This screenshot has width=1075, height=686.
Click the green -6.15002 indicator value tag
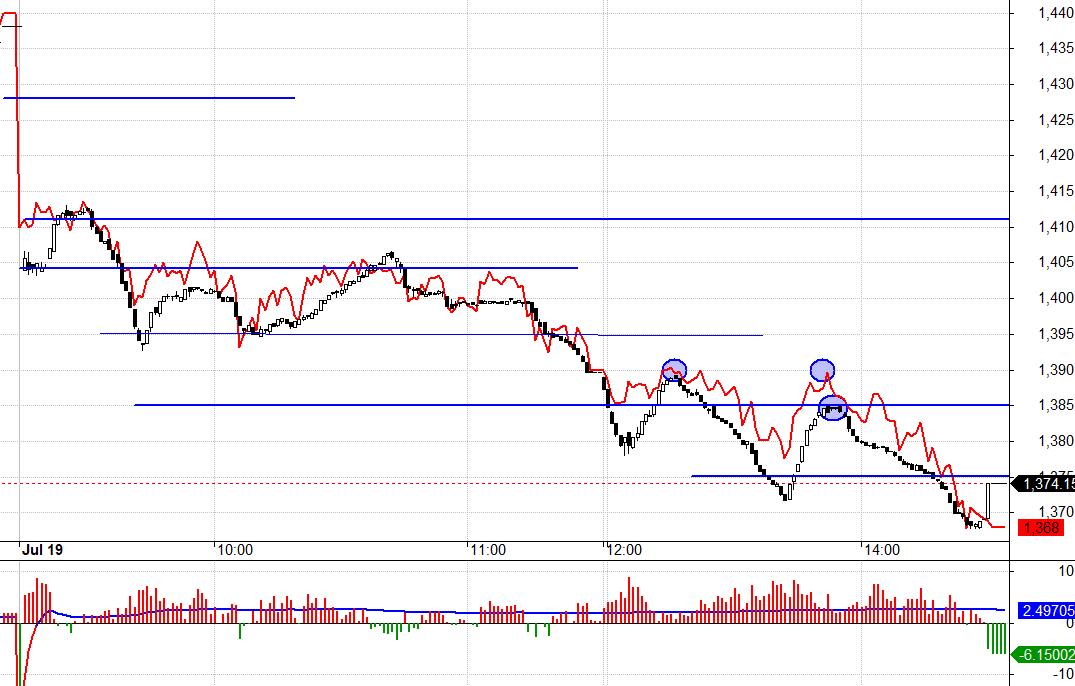(1044, 654)
